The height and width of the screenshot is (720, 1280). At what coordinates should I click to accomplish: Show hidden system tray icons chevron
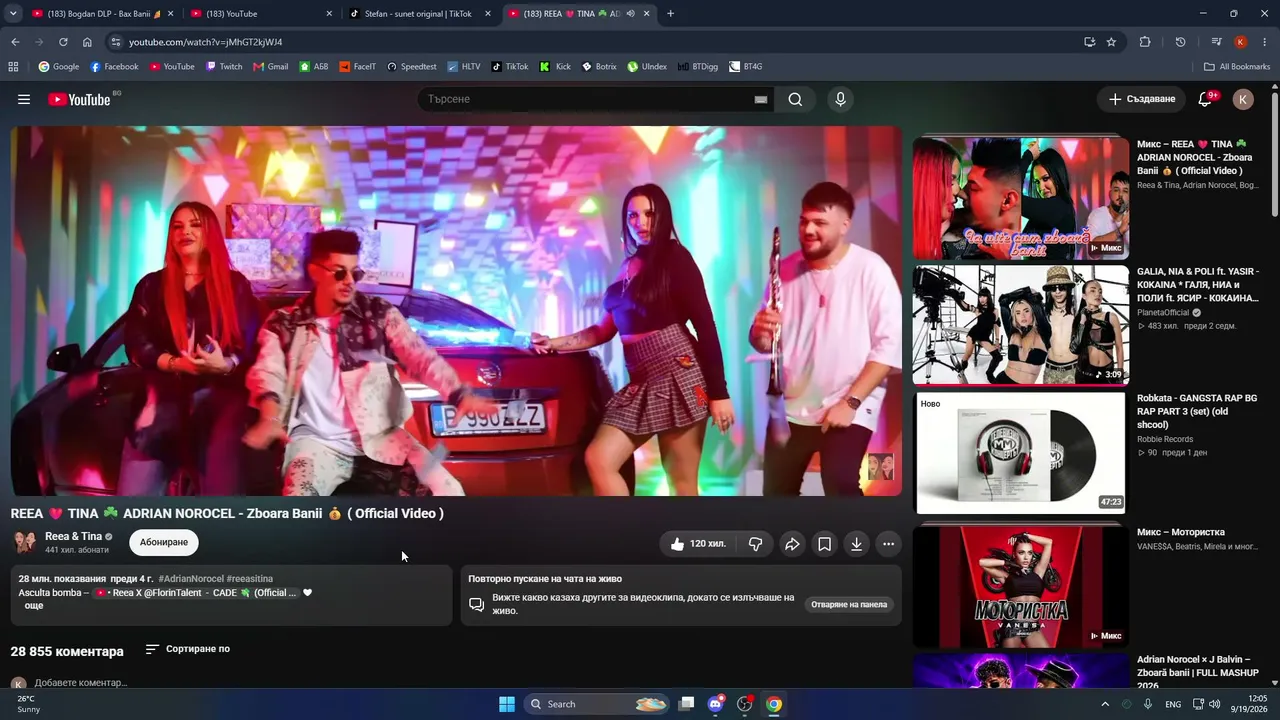point(1105,704)
